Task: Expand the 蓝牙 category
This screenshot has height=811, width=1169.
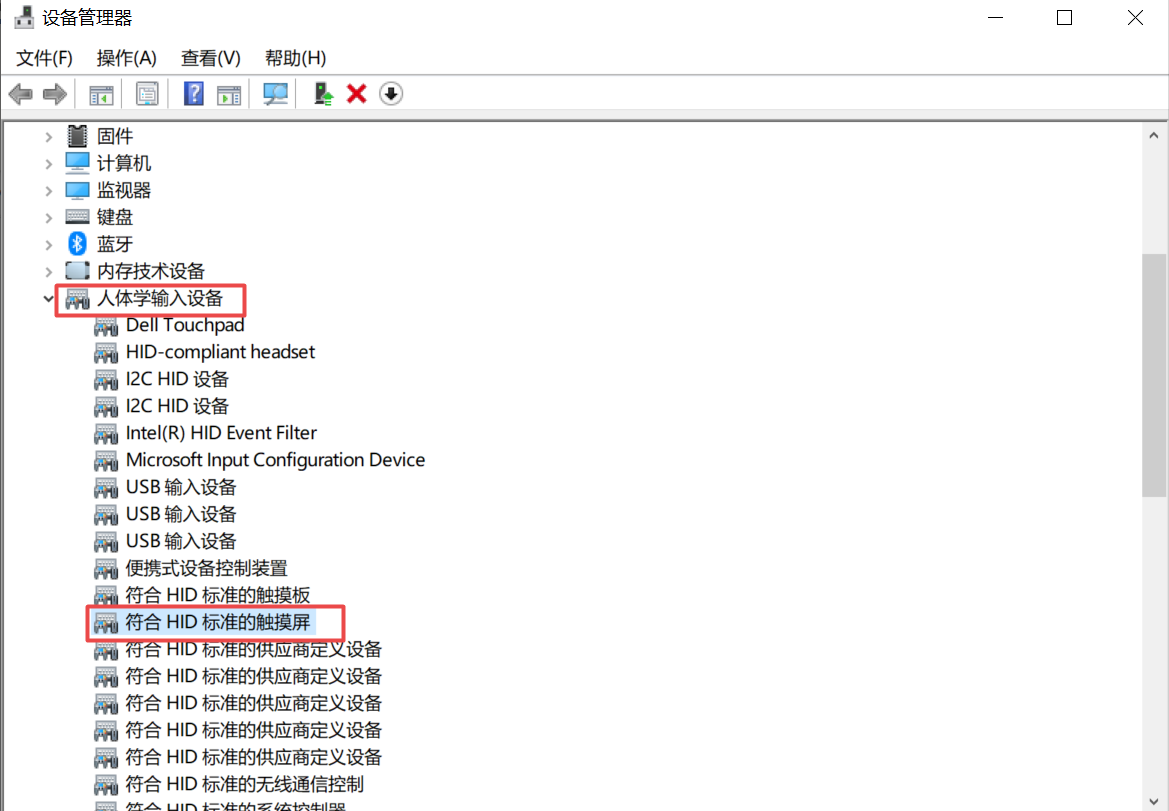Action: pos(48,244)
